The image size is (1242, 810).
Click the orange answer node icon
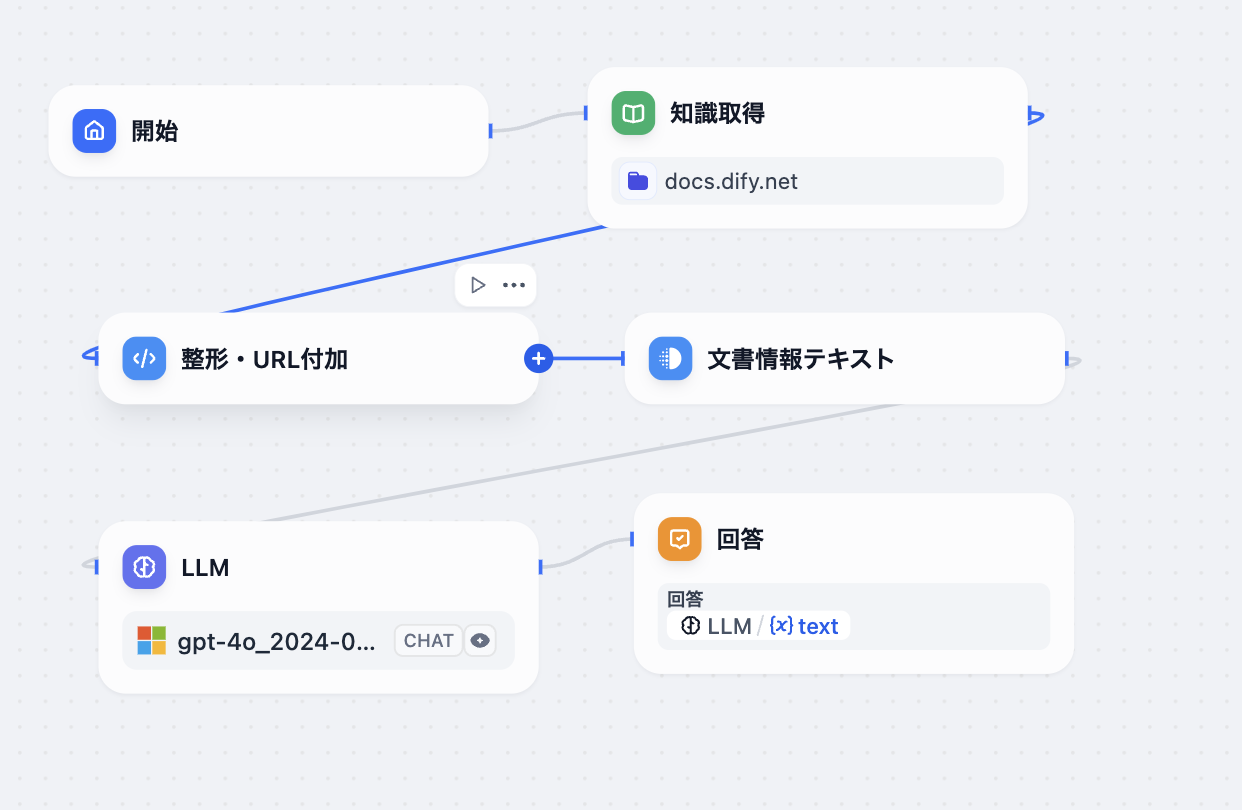679,539
